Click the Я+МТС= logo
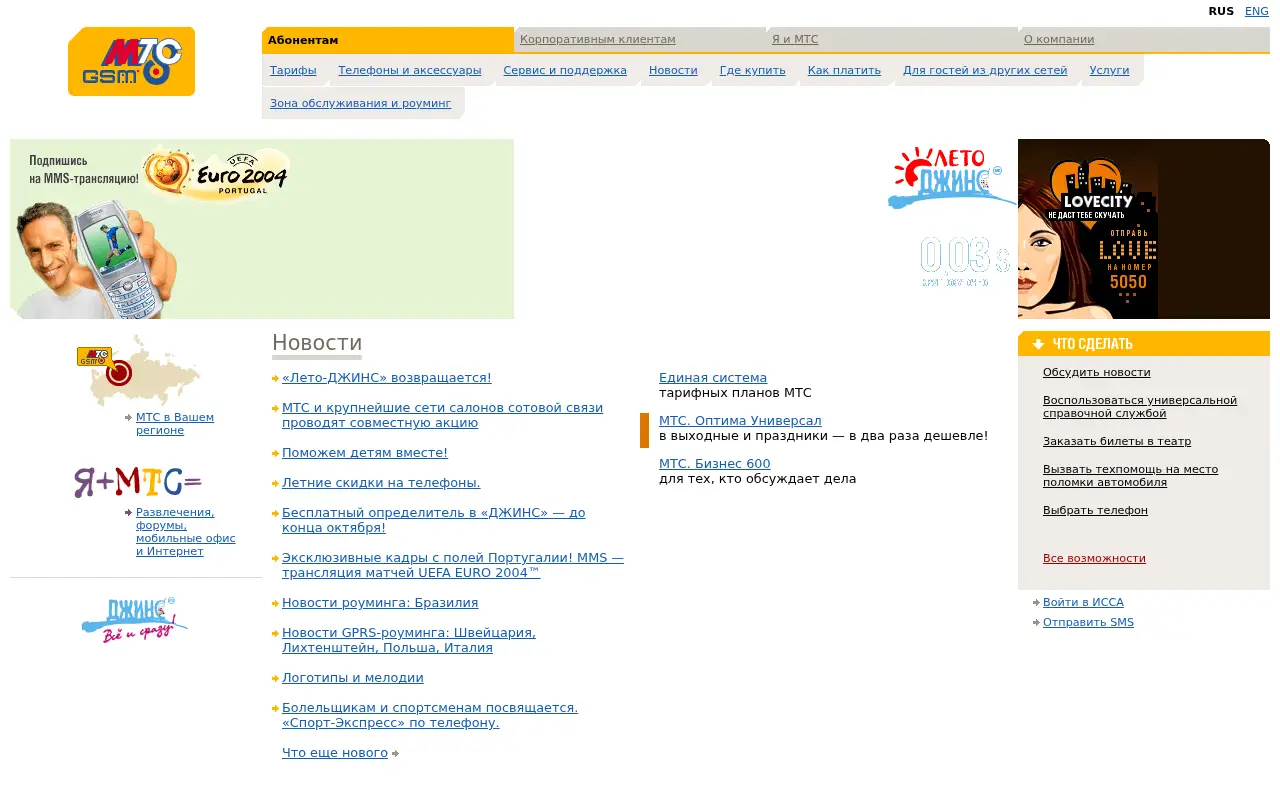This screenshot has height=800, width=1280. (x=137, y=482)
